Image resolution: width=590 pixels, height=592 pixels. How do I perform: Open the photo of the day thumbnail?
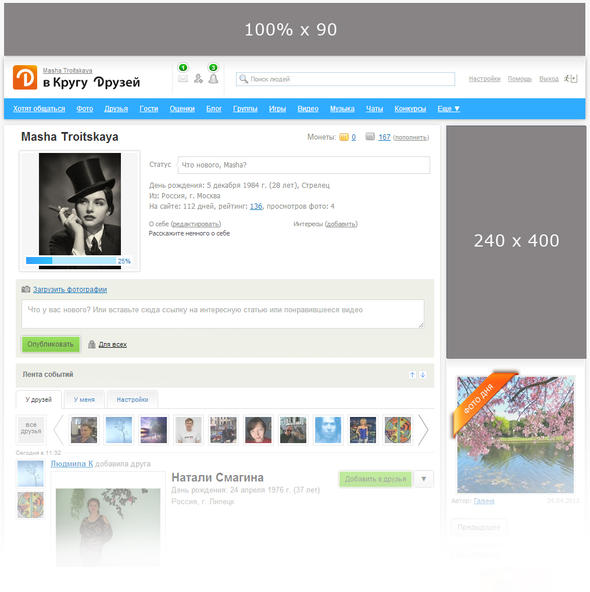point(515,434)
